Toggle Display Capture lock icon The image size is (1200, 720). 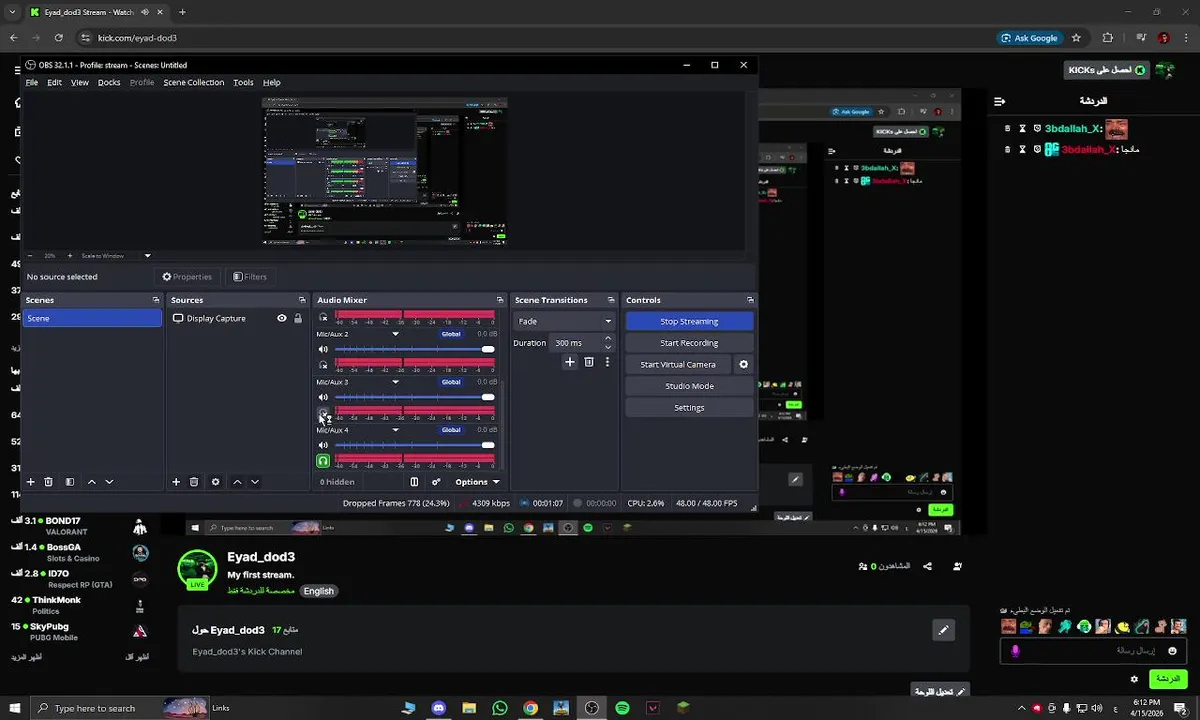click(298, 318)
